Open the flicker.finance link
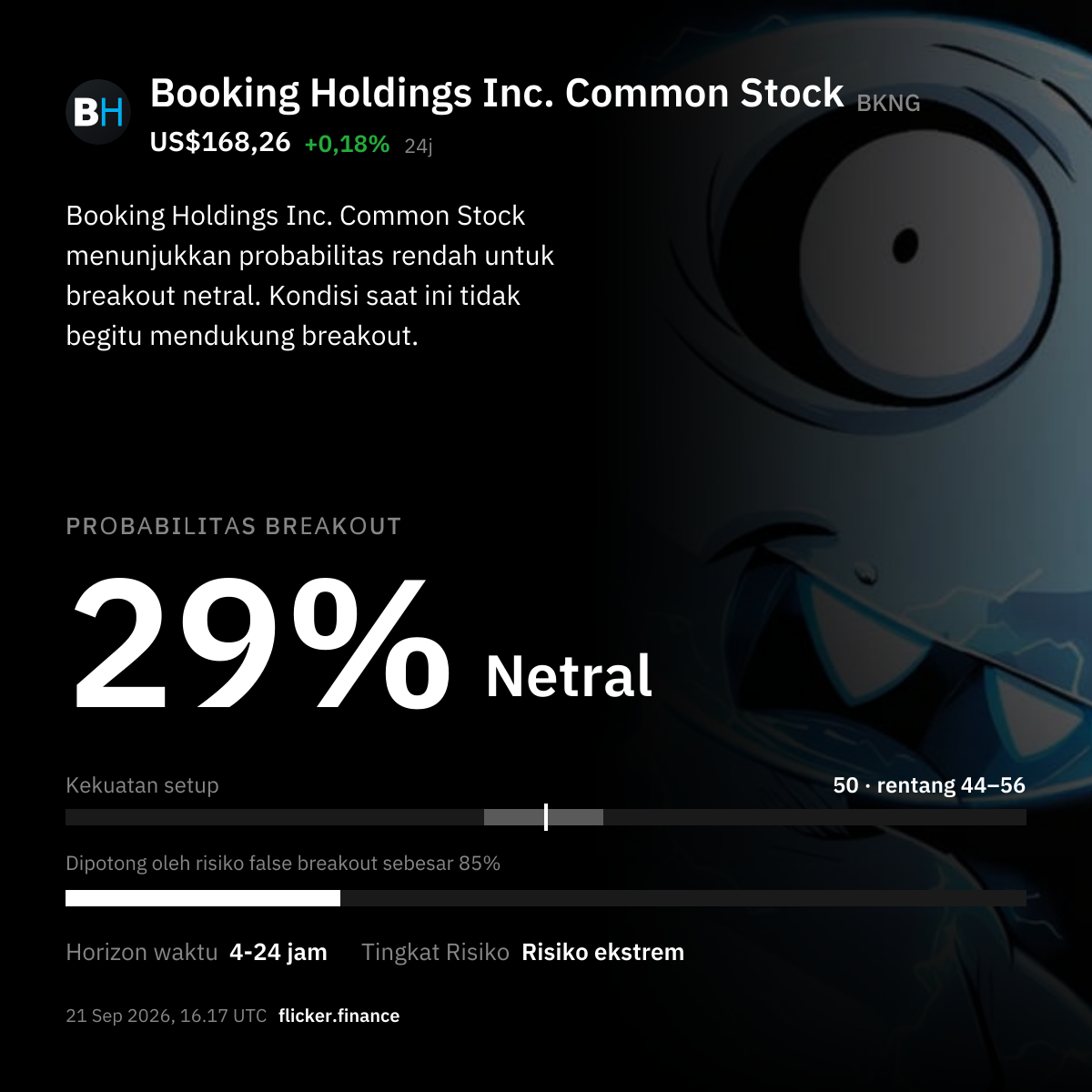 pyautogui.click(x=339, y=1016)
